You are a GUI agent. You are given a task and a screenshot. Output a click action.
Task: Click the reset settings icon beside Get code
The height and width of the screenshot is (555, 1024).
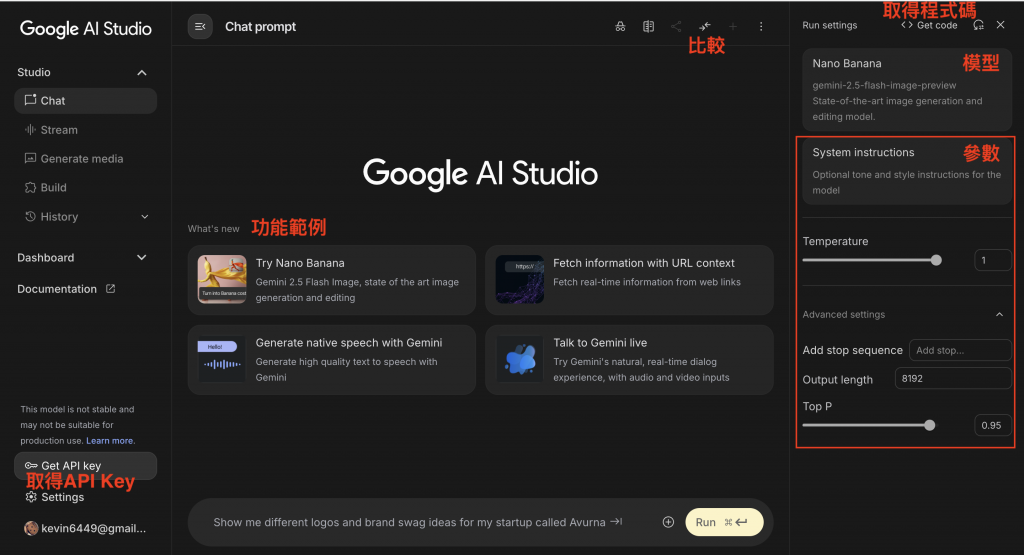pos(978,25)
